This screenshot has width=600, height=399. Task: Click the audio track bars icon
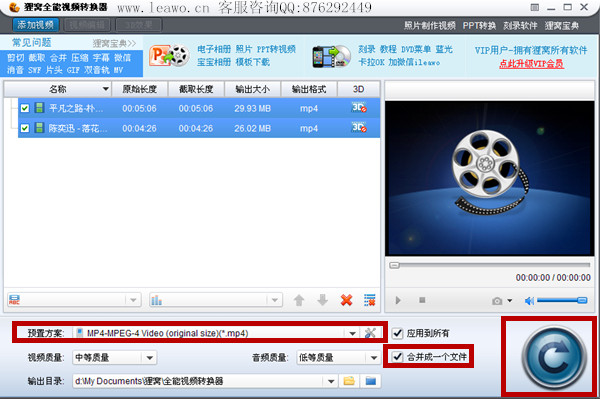click(156, 300)
